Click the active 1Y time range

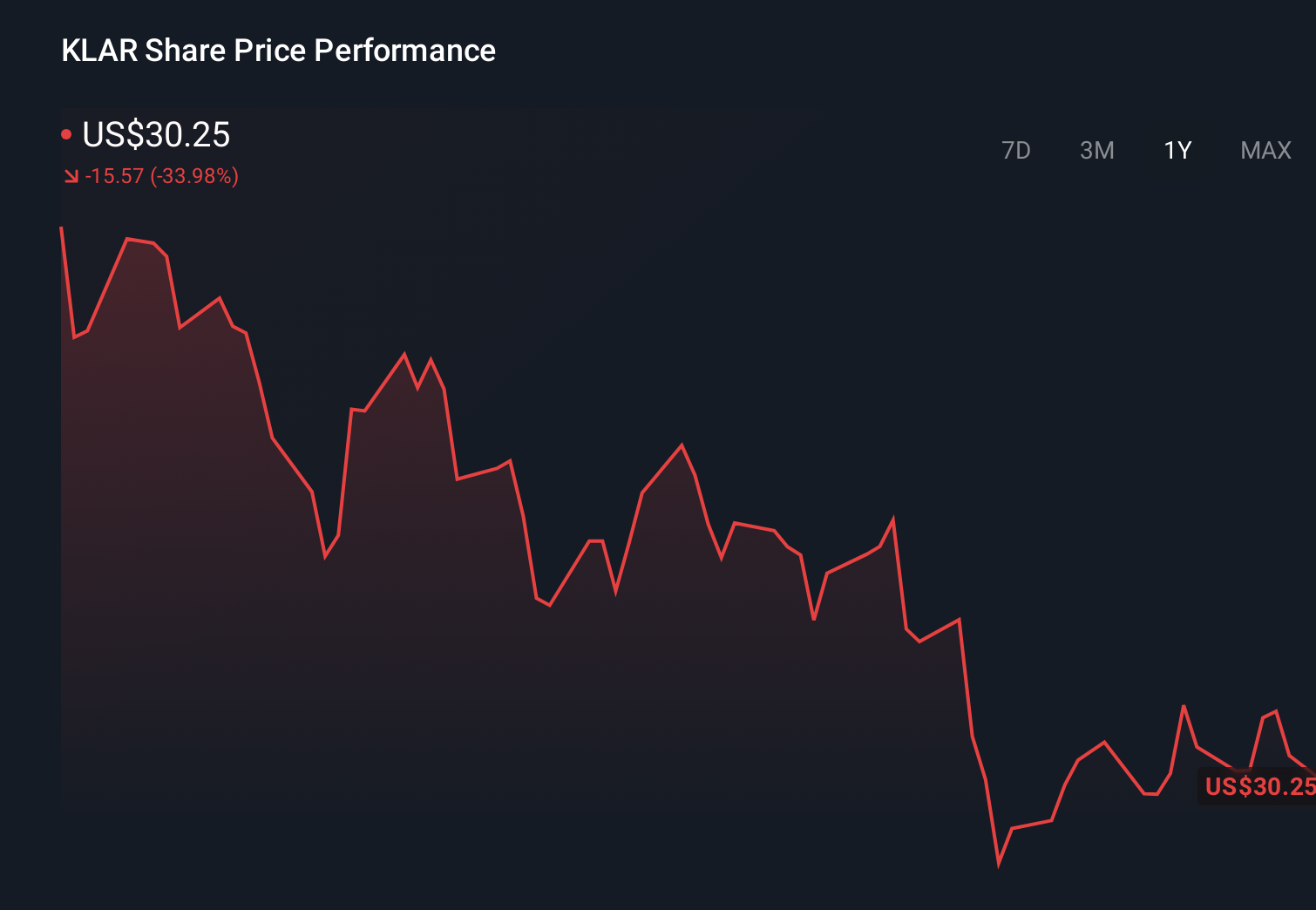pos(1177,150)
